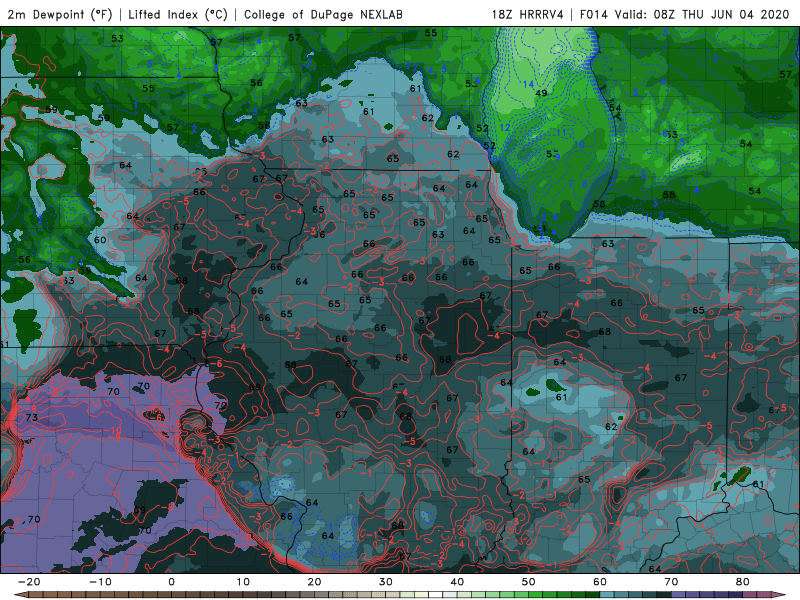
Task: Click the '30' label on the color bar
Action: coord(386,582)
